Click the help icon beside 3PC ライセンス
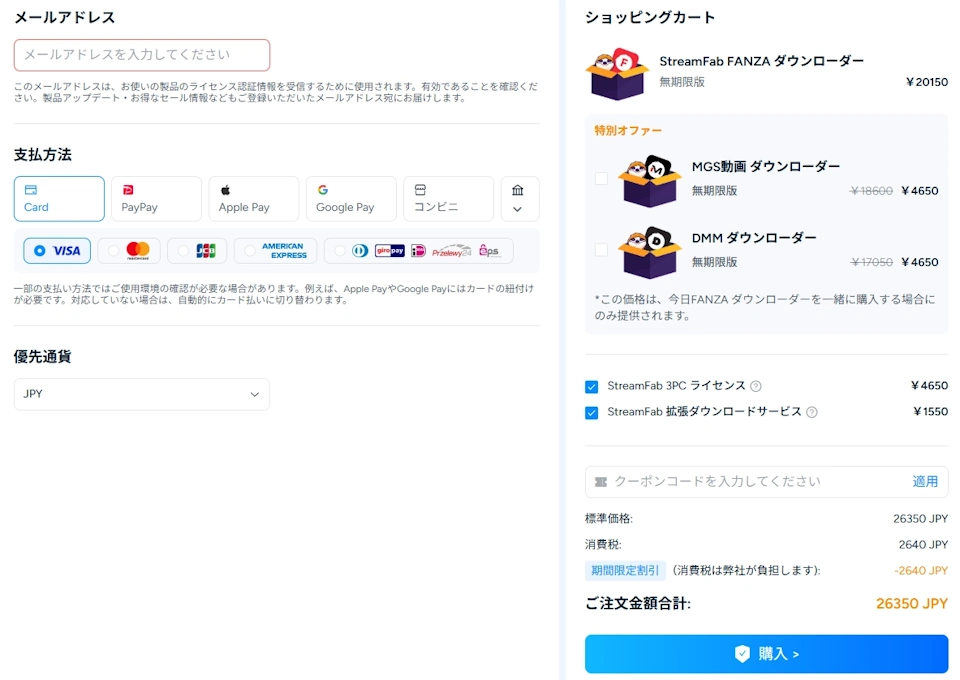This screenshot has height=680, width=960. click(x=756, y=386)
